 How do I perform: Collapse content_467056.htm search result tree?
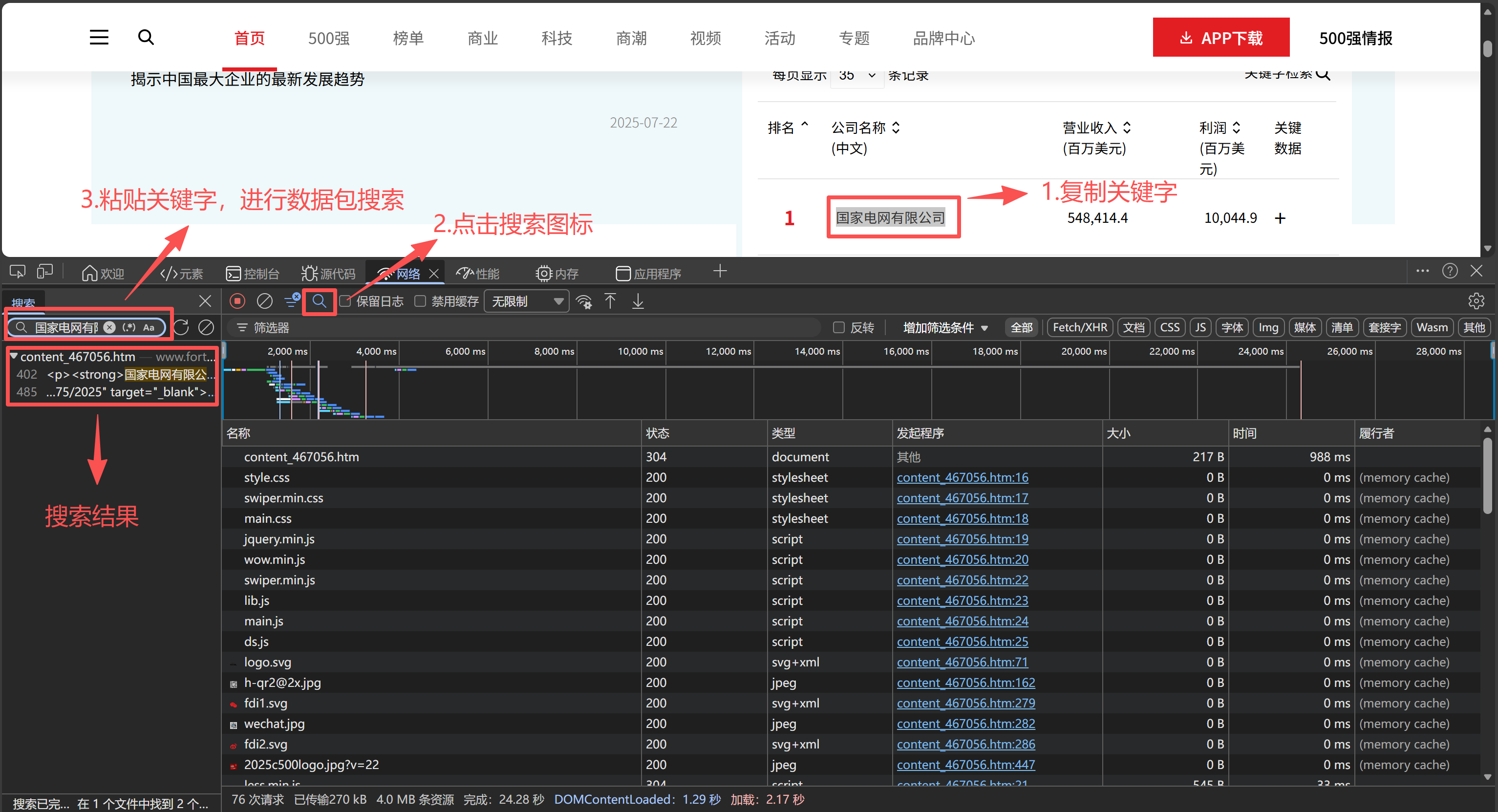pyautogui.click(x=14, y=357)
